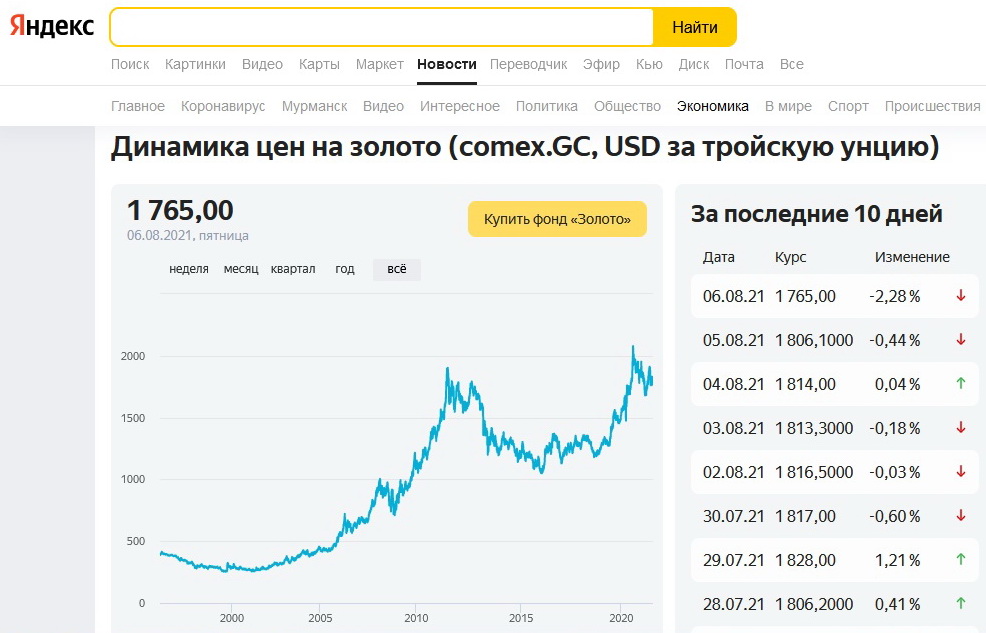Click the red down arrow for 05.08.21

(961, 340)
